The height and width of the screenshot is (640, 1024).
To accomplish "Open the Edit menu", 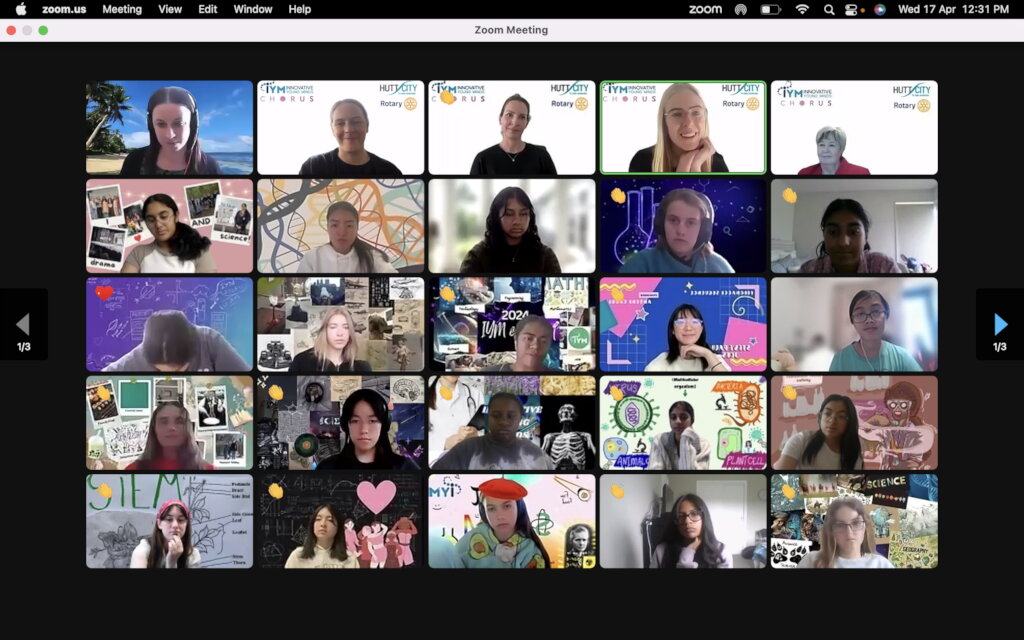I will (208, 9).
